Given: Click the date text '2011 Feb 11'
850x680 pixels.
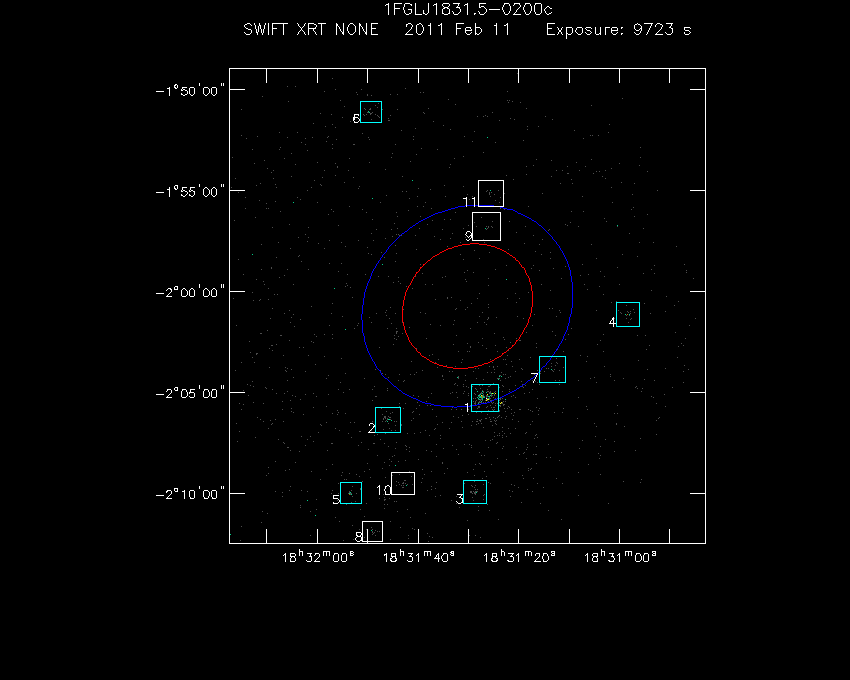Looking at the screenshot, I should (458, 29).
